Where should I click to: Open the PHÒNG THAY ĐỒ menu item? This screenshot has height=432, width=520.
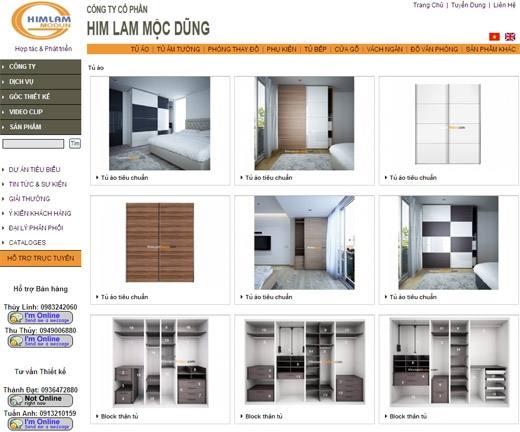[x=233, y=49]
